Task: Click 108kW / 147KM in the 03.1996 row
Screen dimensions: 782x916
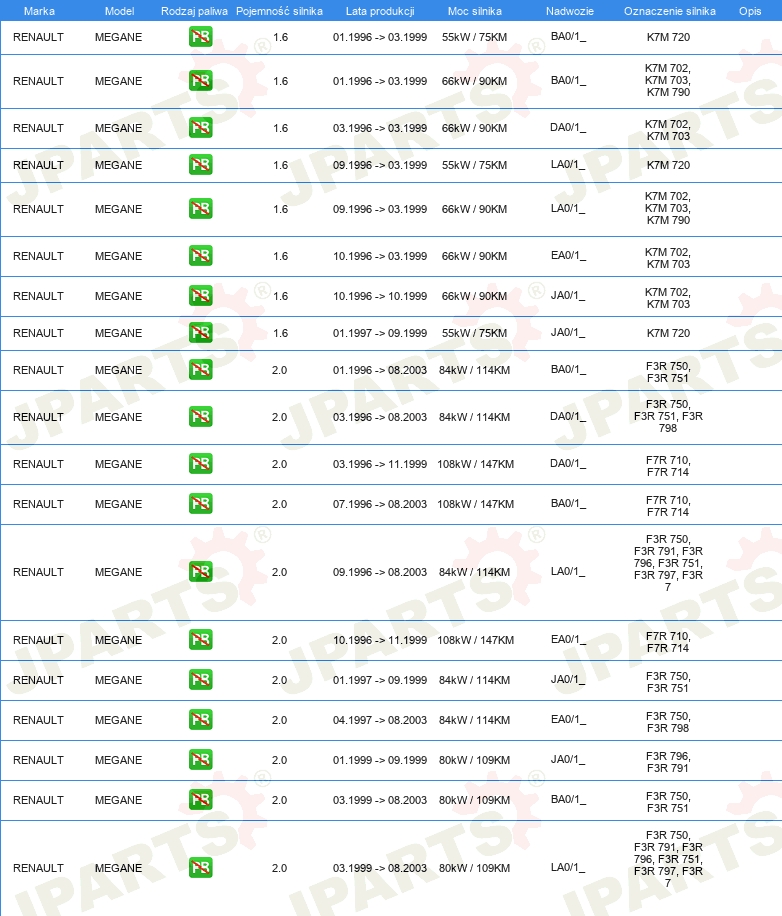Action: 475,464
